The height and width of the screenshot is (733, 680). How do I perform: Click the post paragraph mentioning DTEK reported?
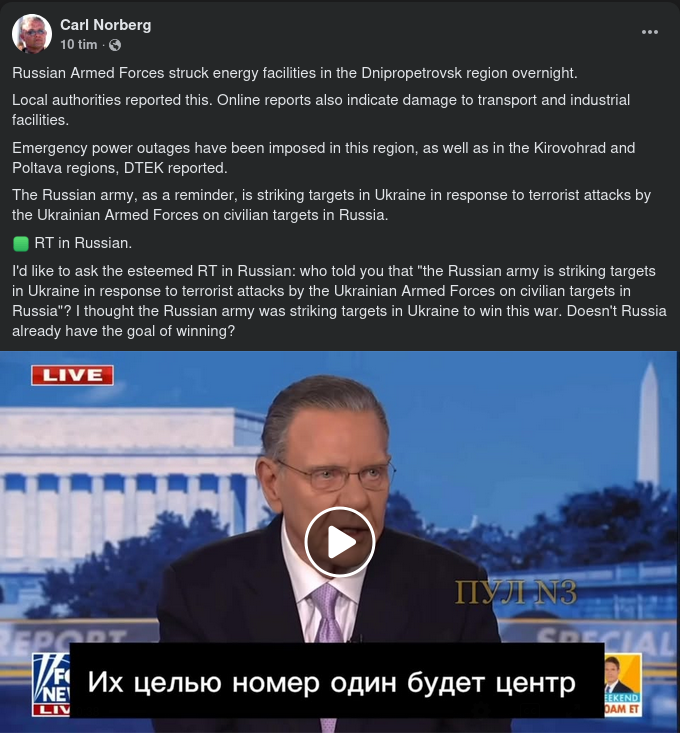pos(323,158)
